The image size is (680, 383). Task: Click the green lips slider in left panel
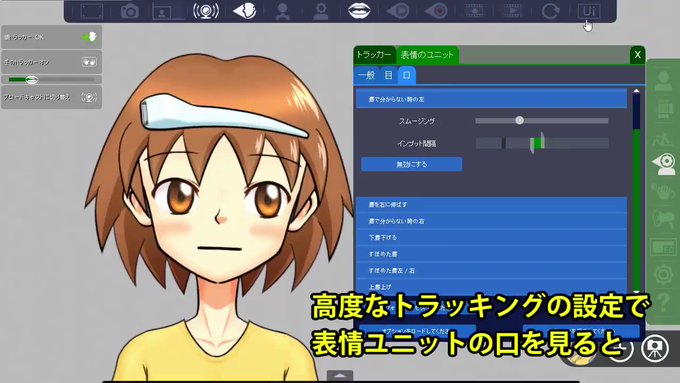pyautogui.click(x=52, y=79)
